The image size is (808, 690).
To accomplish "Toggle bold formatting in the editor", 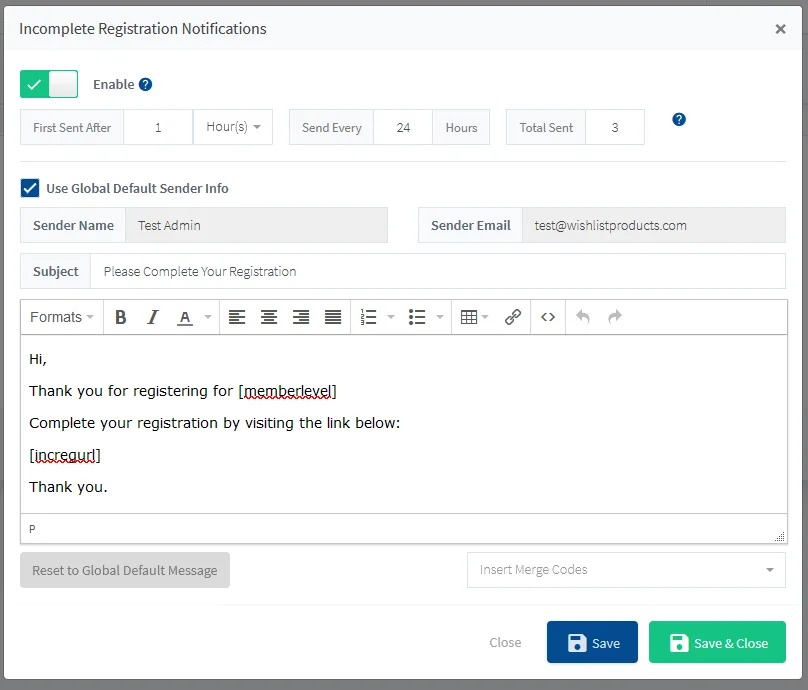I will [x=121, y=317].
